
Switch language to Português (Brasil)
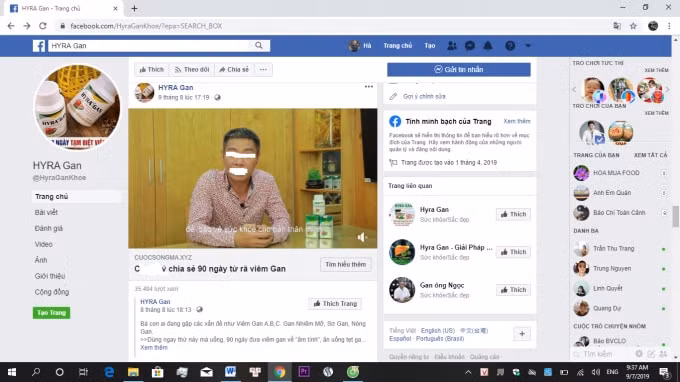[x=440, y=339]
